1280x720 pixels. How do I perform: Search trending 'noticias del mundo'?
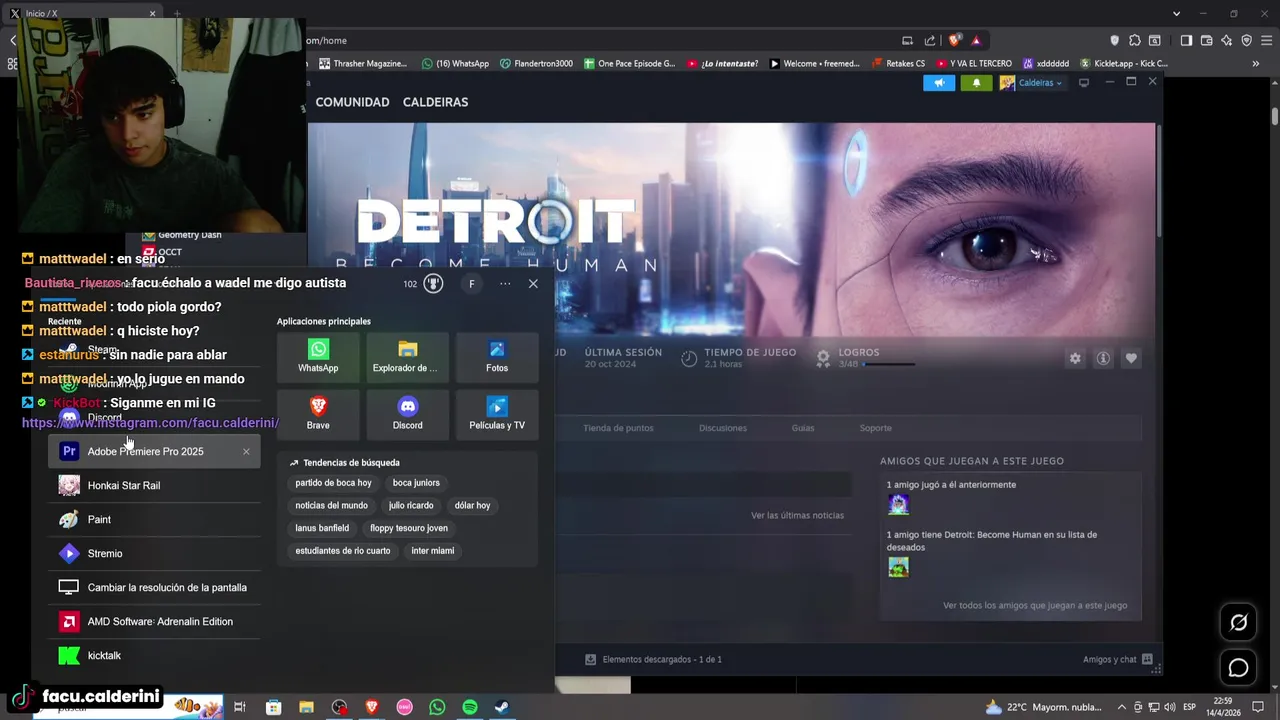[x=331, y=506]
